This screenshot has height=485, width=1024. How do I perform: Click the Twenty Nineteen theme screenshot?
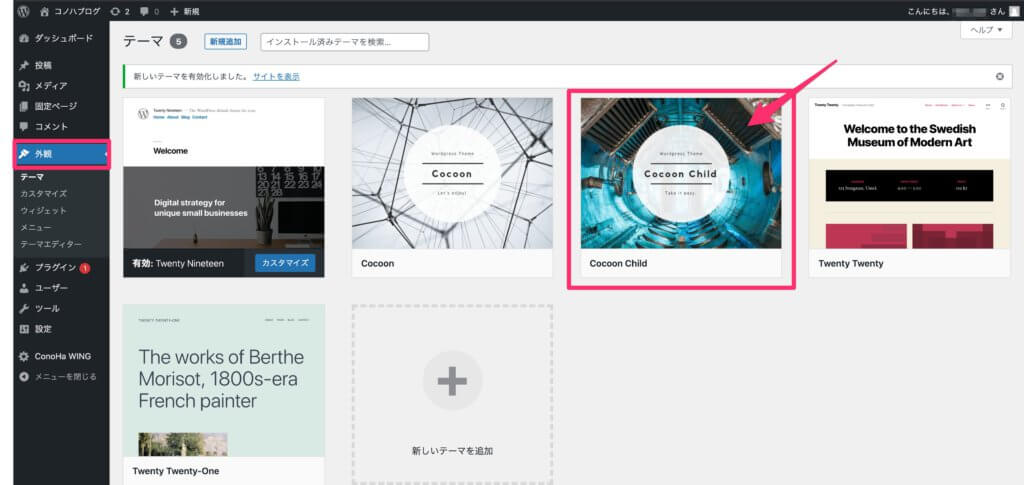pyautogui.click(x=223, y=174)
